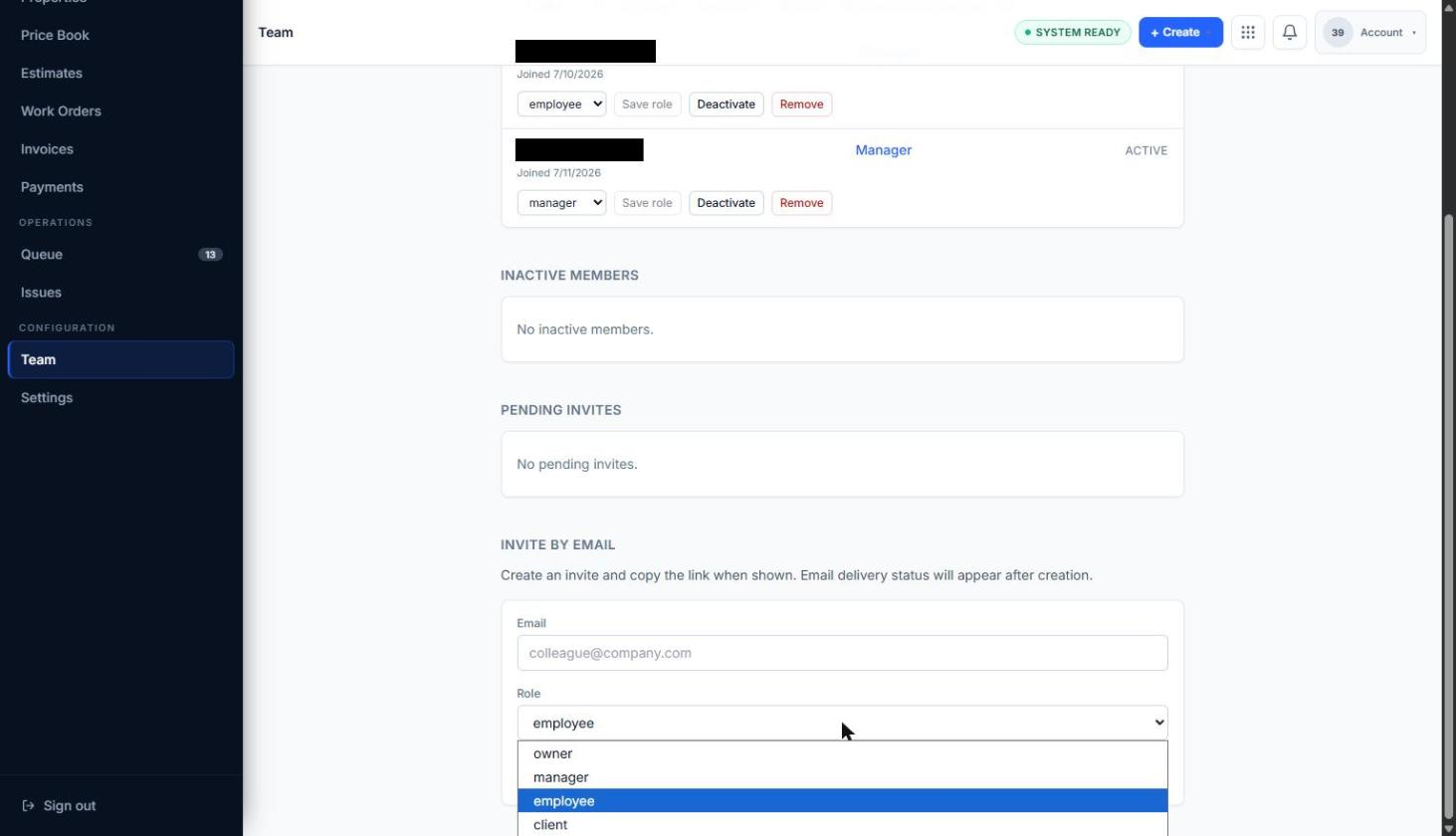1456x836 pixels.
Task: Click the Queue count badge 13
Action: (210, 255)
